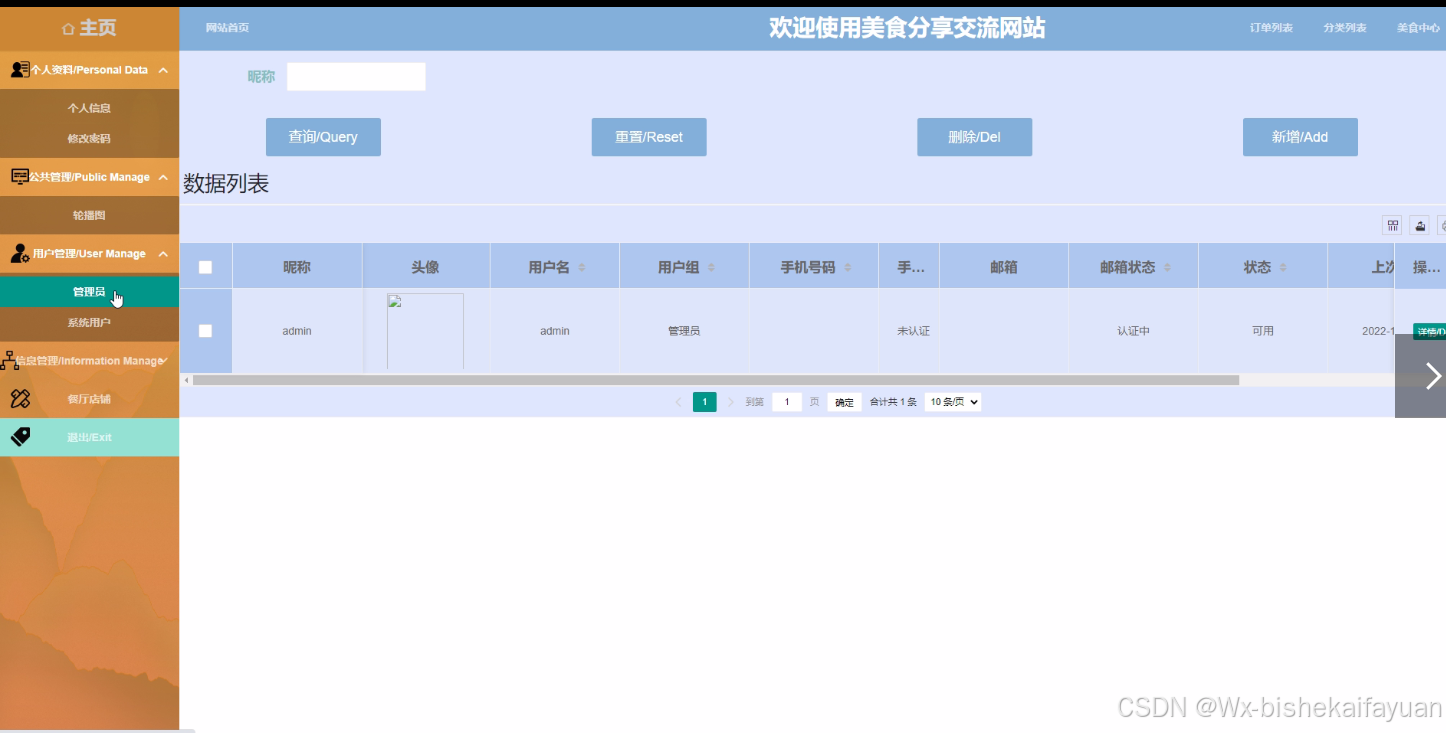
Task: Go to next page arrow in pagination
Action: [731, 402]
